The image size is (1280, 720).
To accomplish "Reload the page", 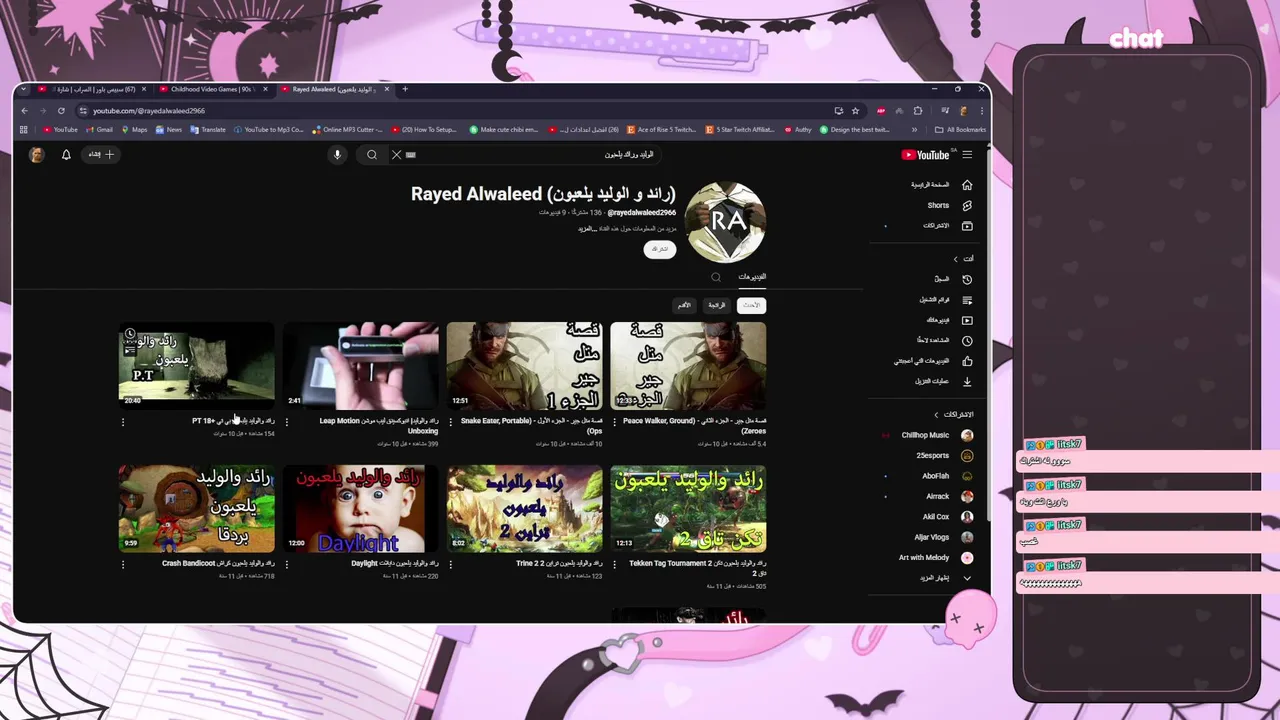I will [x=61, y=111].
